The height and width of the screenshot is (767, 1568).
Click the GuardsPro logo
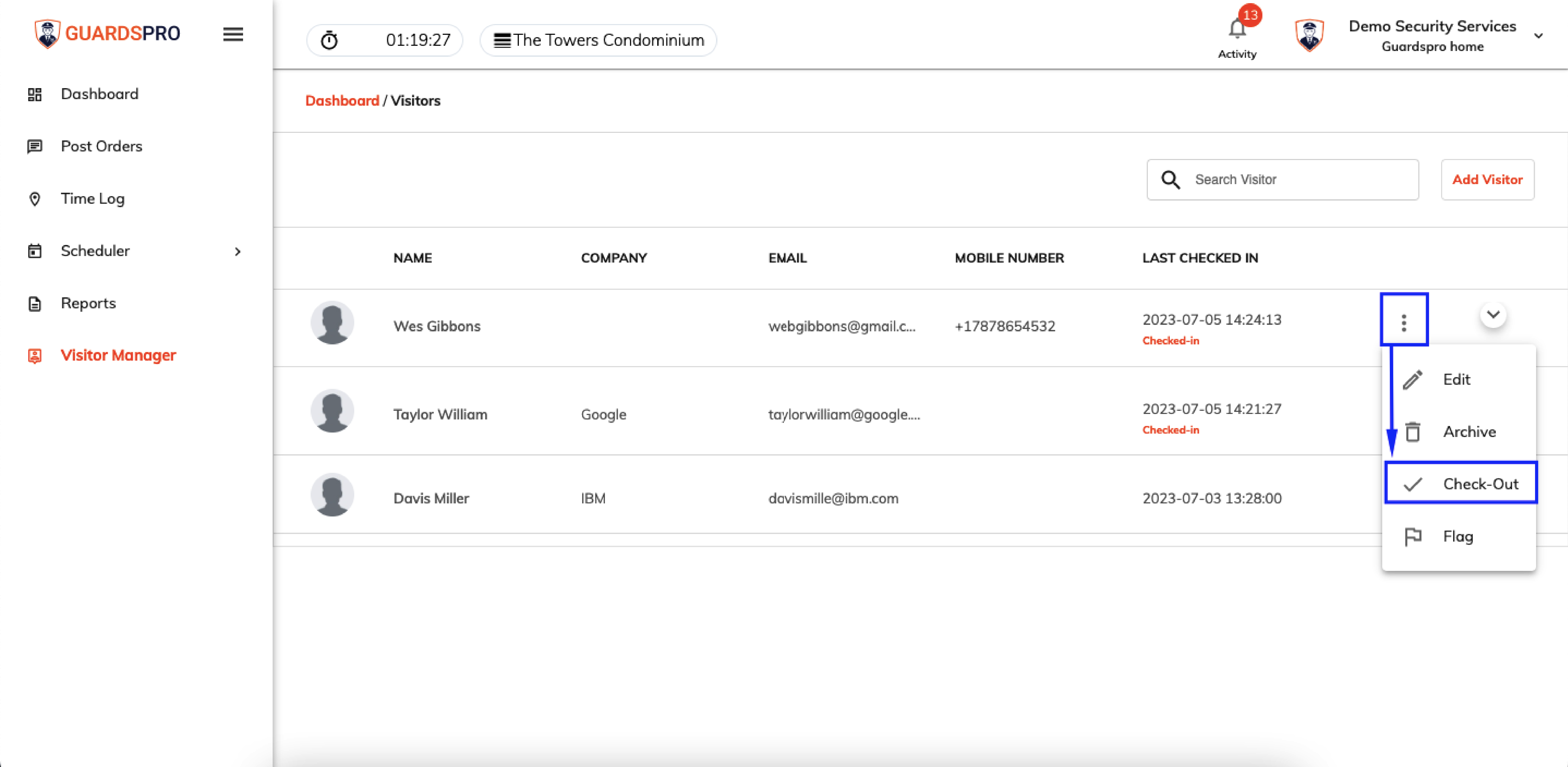tap(108, 33)
